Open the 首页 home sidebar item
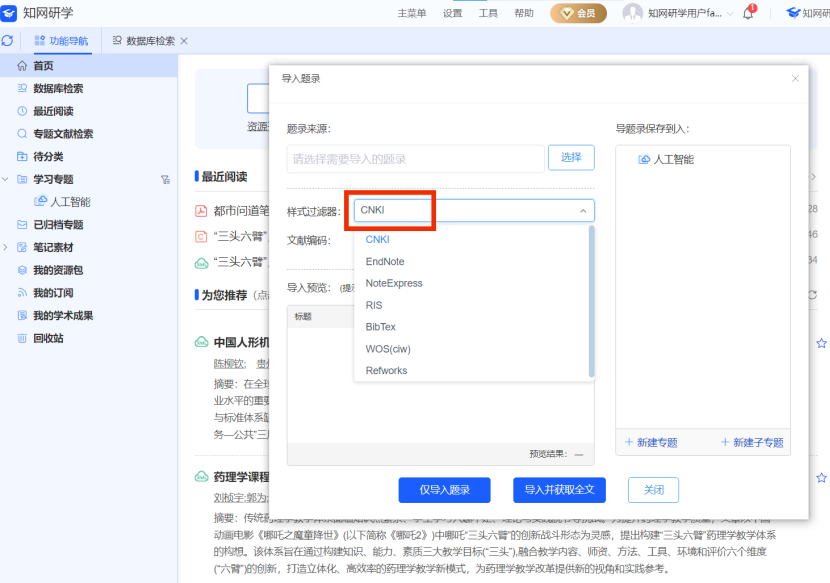Image resolution: width=830 pixels, height=583 pixels. pos(42,65)
